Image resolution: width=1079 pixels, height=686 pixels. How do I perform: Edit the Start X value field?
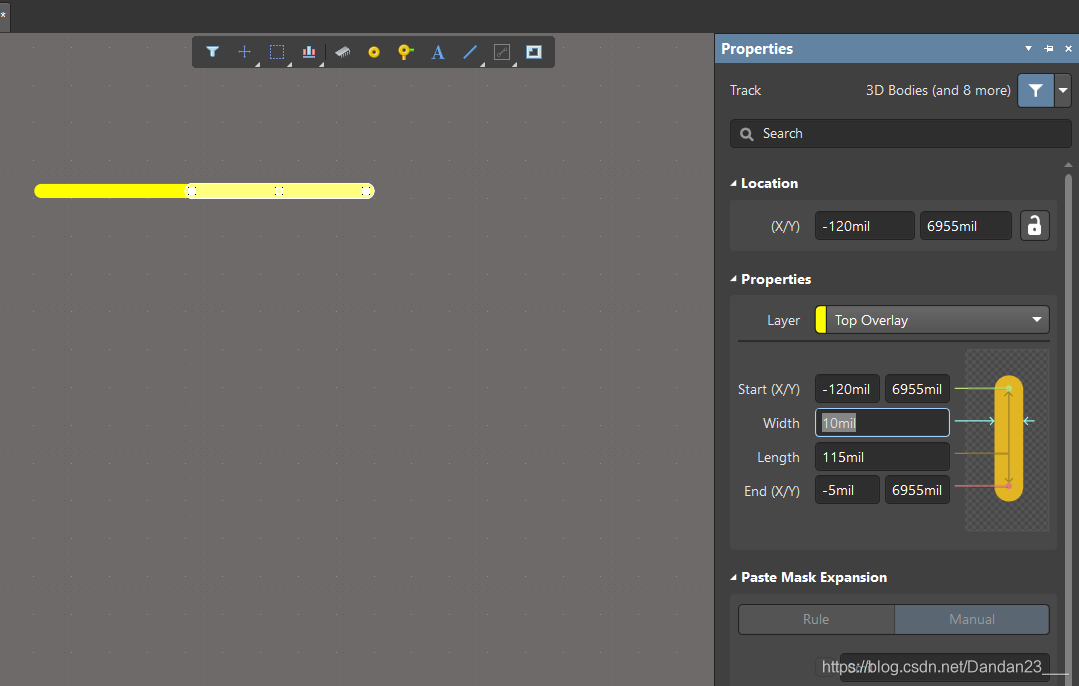[x=847, y=389]
